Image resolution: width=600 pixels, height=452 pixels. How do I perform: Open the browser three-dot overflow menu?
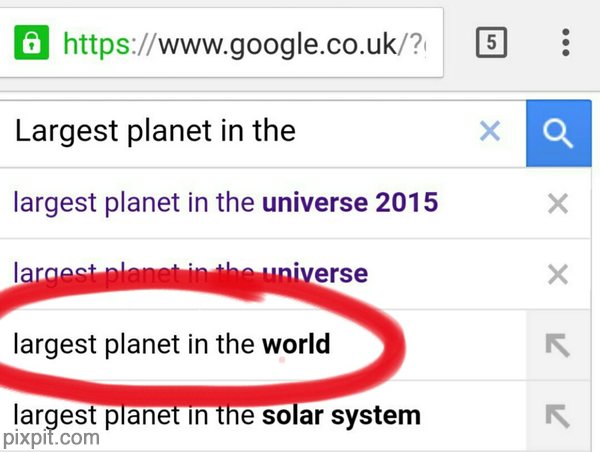coord(565,42)
